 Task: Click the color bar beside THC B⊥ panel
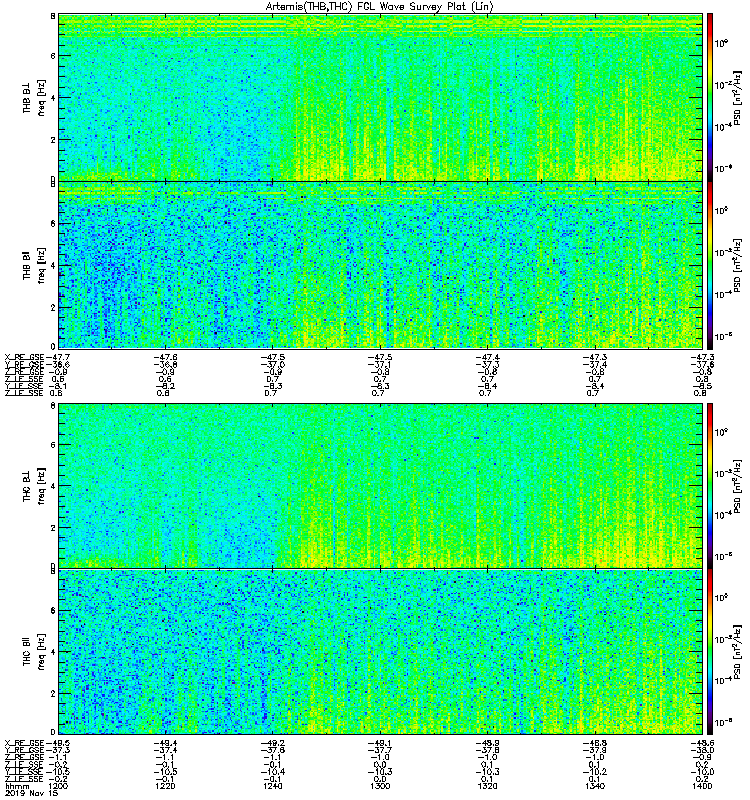click(710, 486)
